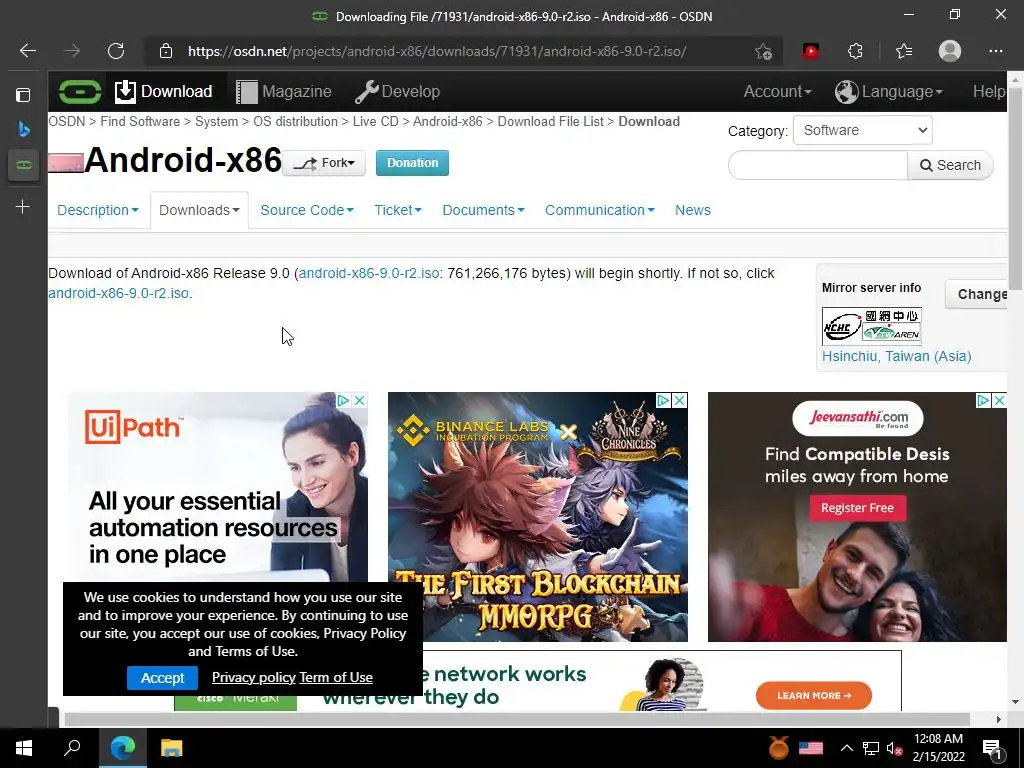This screenshot has height=768, width=1024.
Task: Click the green OSDN logo
Action: [80, 91]
